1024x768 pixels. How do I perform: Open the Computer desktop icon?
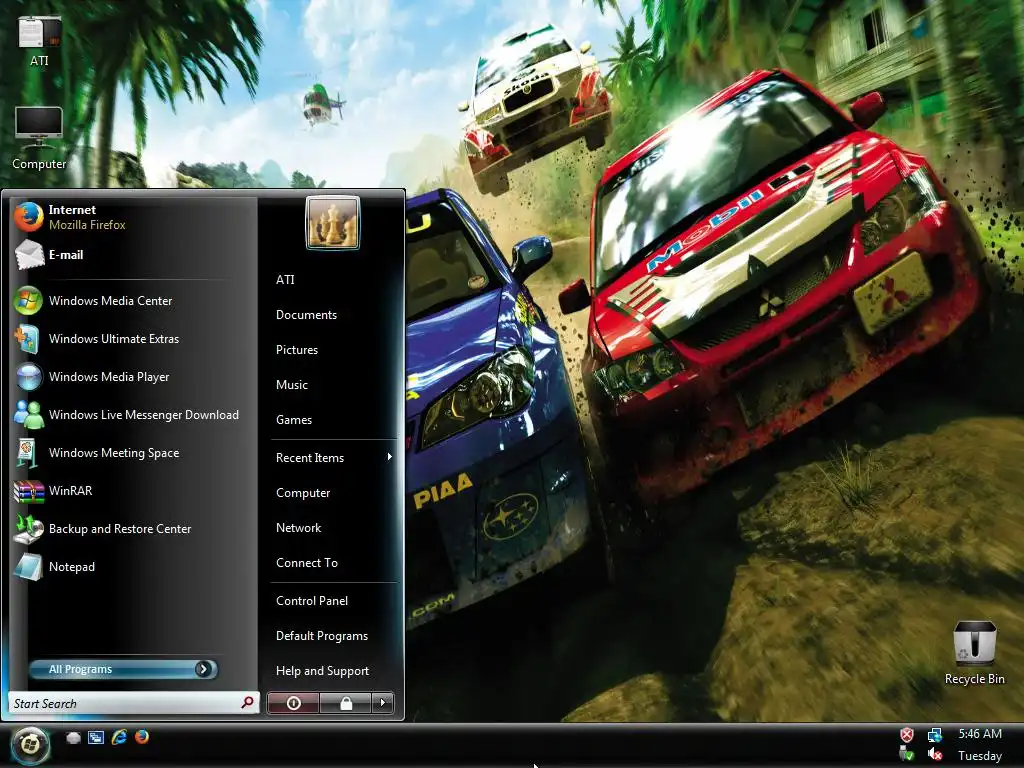click(x=39, y=138)
